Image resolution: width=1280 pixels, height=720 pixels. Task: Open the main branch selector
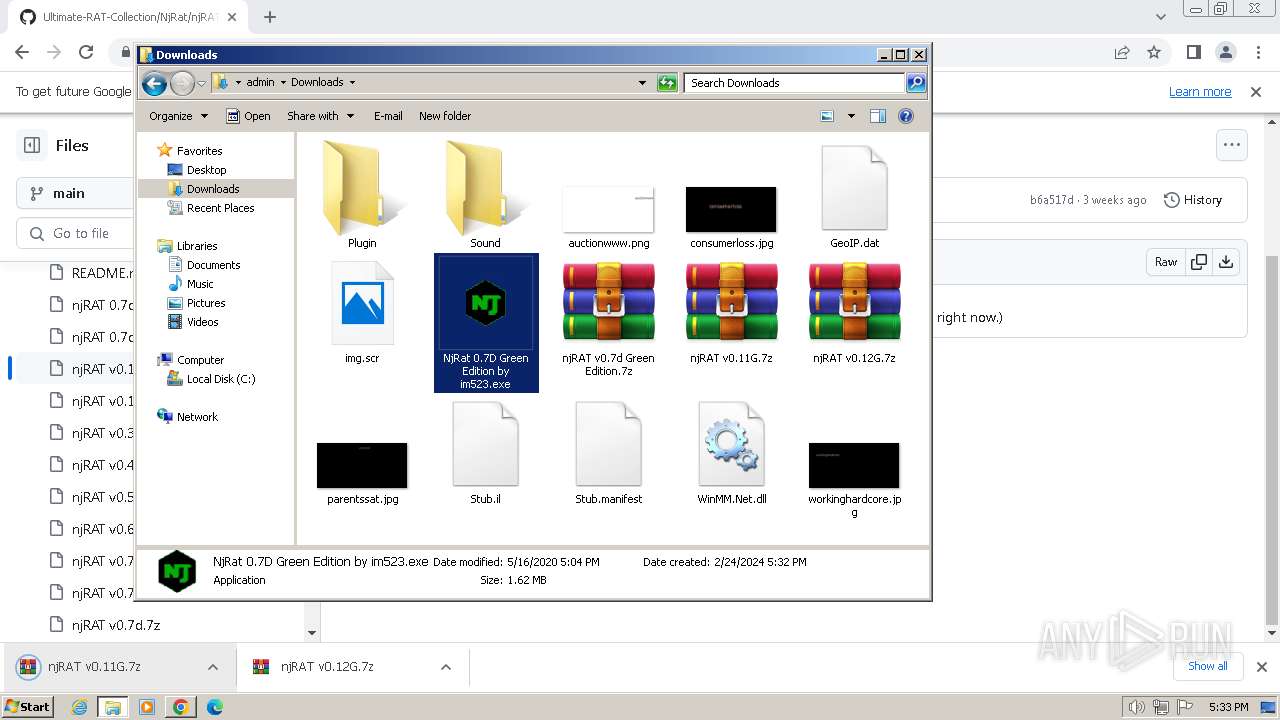(x=75, y=193)
